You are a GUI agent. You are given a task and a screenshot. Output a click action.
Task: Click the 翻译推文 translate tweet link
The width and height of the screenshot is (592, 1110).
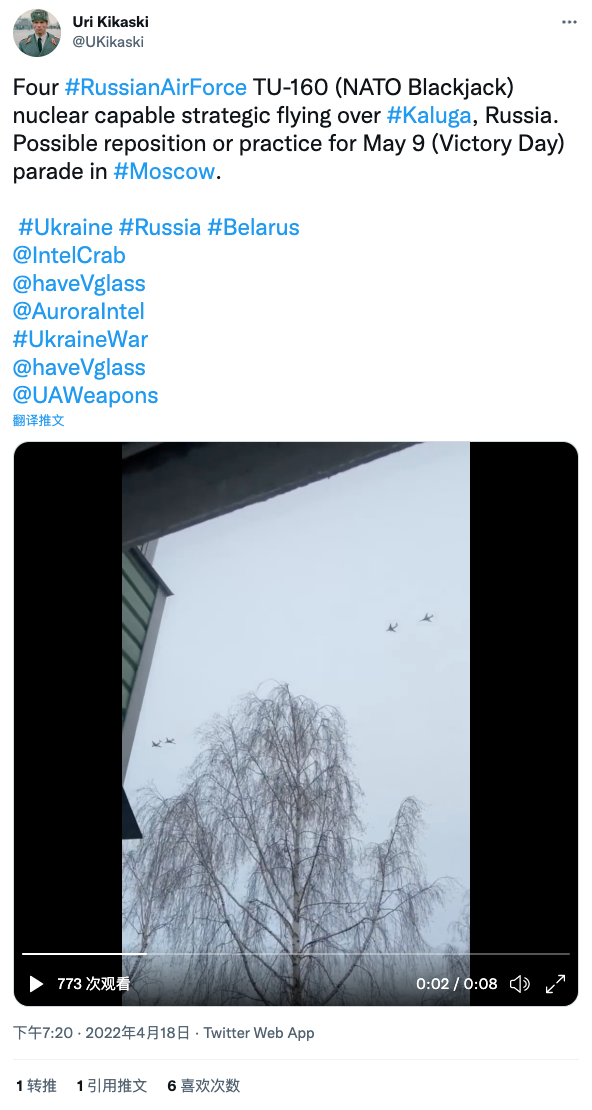pyautogui.click(x=39, y=420)
